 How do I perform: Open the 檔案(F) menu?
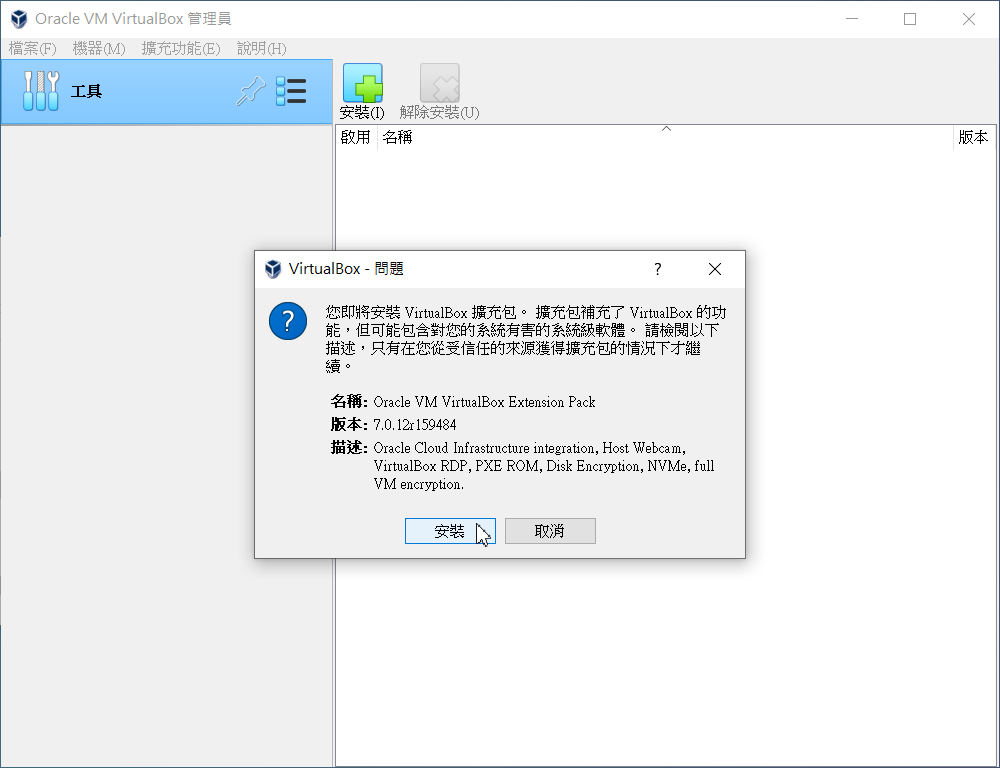pos(32,48)
